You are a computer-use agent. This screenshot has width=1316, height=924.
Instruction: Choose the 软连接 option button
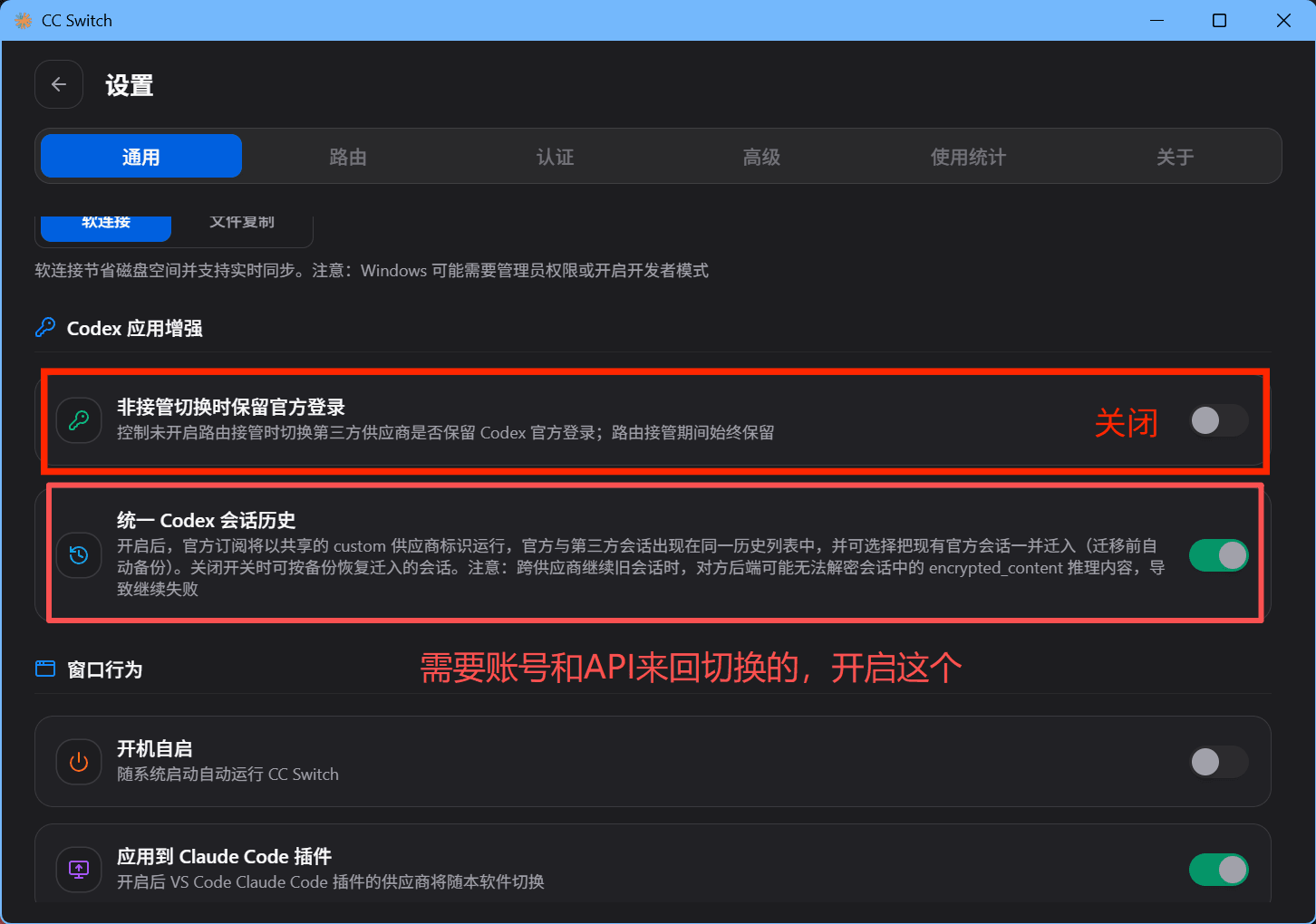(x=106, y=226)
